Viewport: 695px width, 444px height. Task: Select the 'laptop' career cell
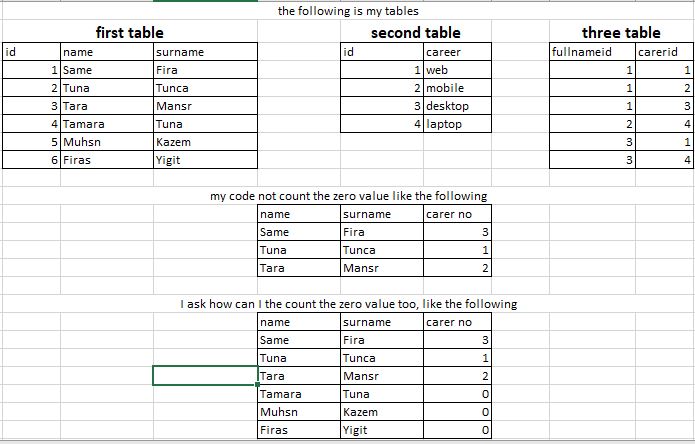457,124
